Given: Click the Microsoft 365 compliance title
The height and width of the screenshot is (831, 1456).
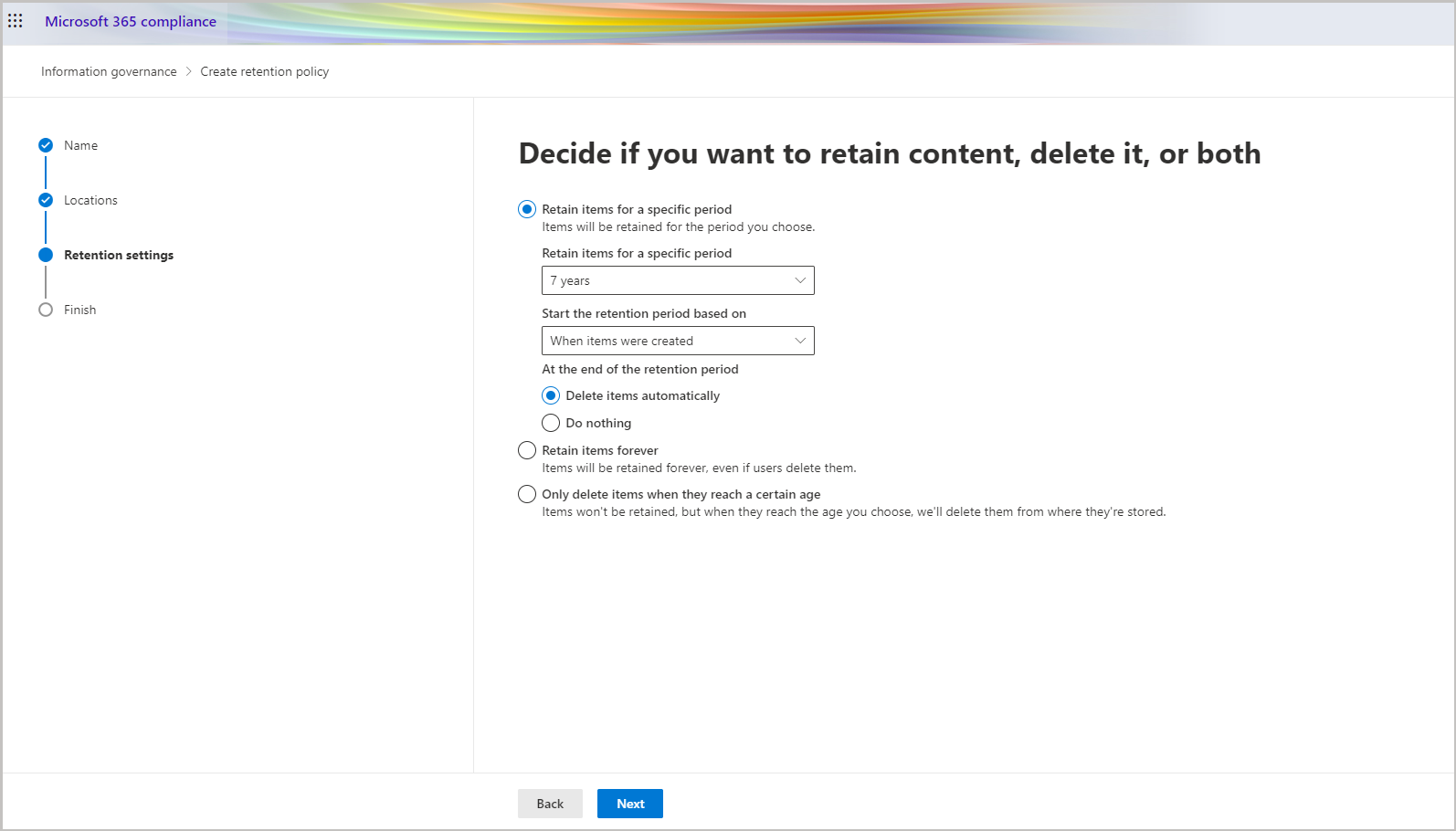Looking at the screenshot, I should click(x=131, y=21).
